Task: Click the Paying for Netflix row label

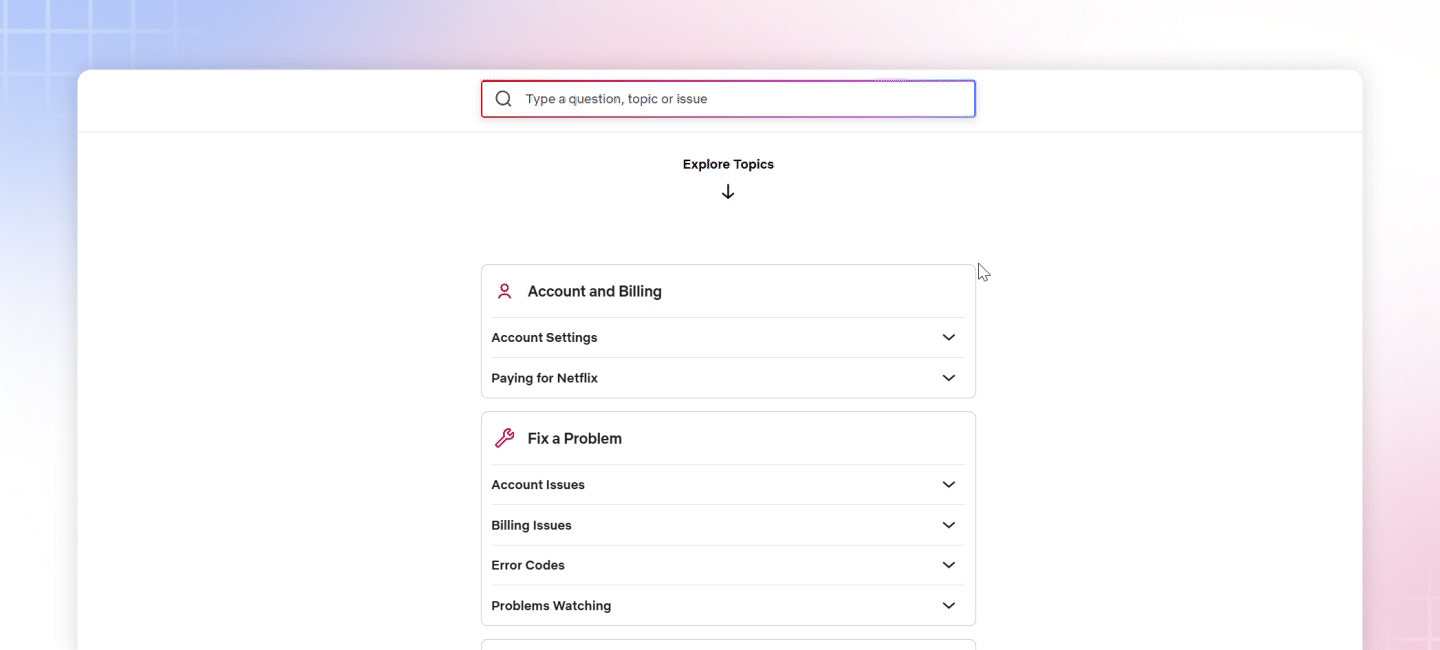Action: [544, 377]
